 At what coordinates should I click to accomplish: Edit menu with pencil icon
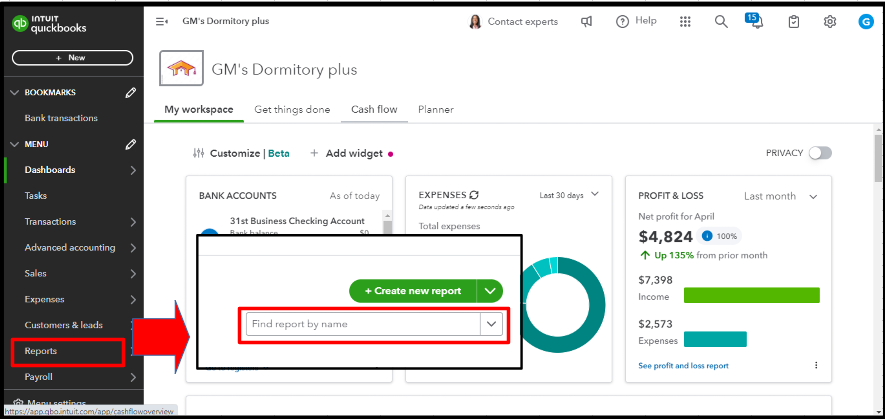click(x=130, y=145)
